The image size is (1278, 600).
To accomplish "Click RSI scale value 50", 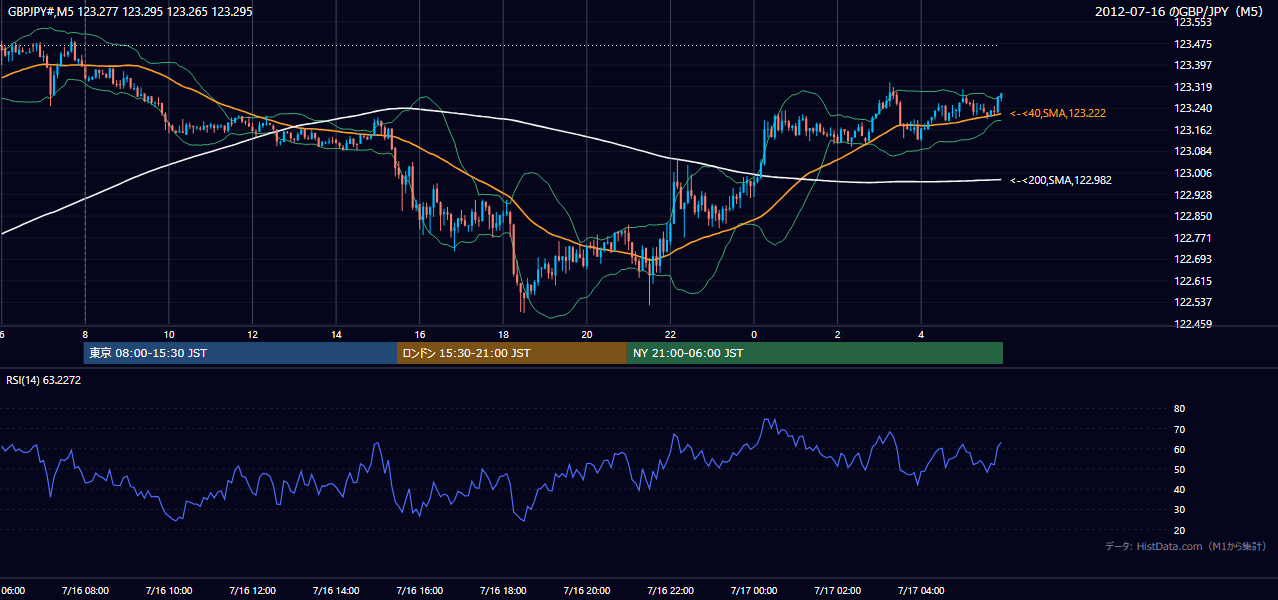I will point(1179,469).
